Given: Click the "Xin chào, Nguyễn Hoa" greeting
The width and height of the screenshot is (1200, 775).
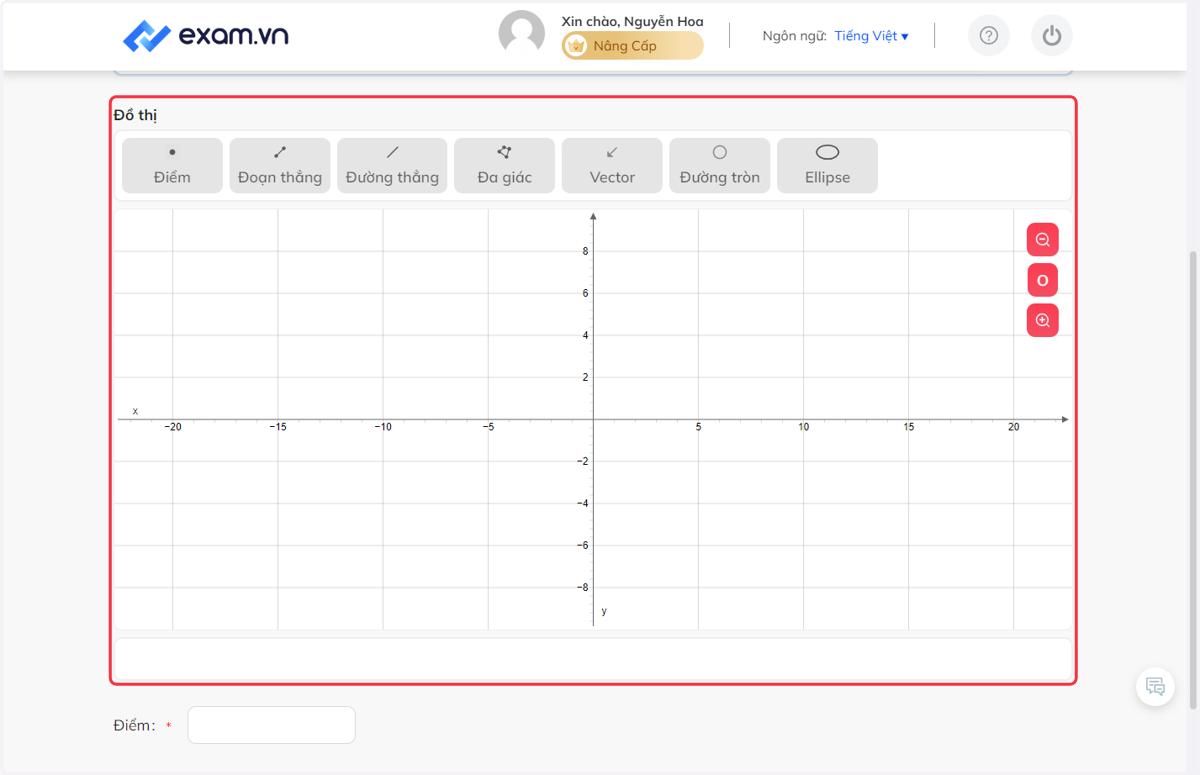Looking at the screenshot, I should pos(632,21).
